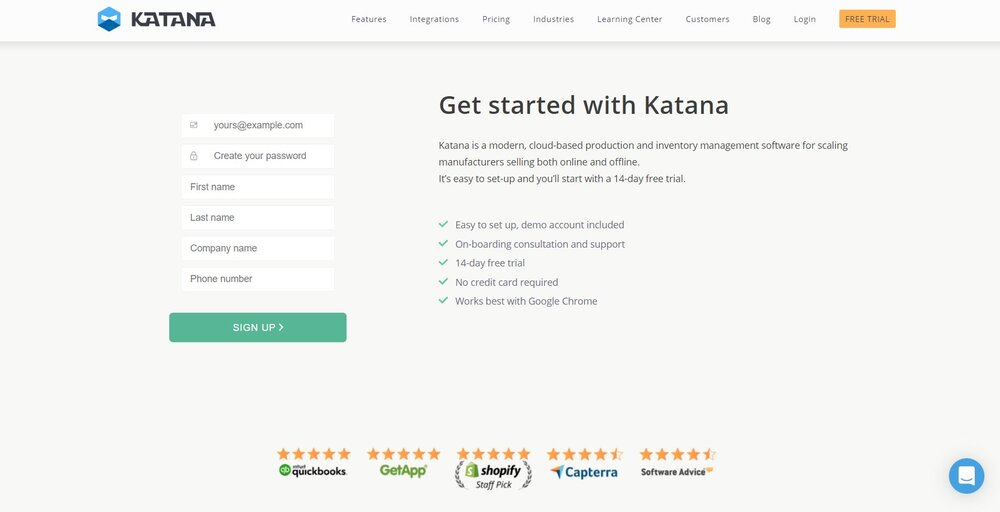The width and height of the screenshot is (1000, 512).
Task: Go to the Customers page
Action: pos(707,19)
